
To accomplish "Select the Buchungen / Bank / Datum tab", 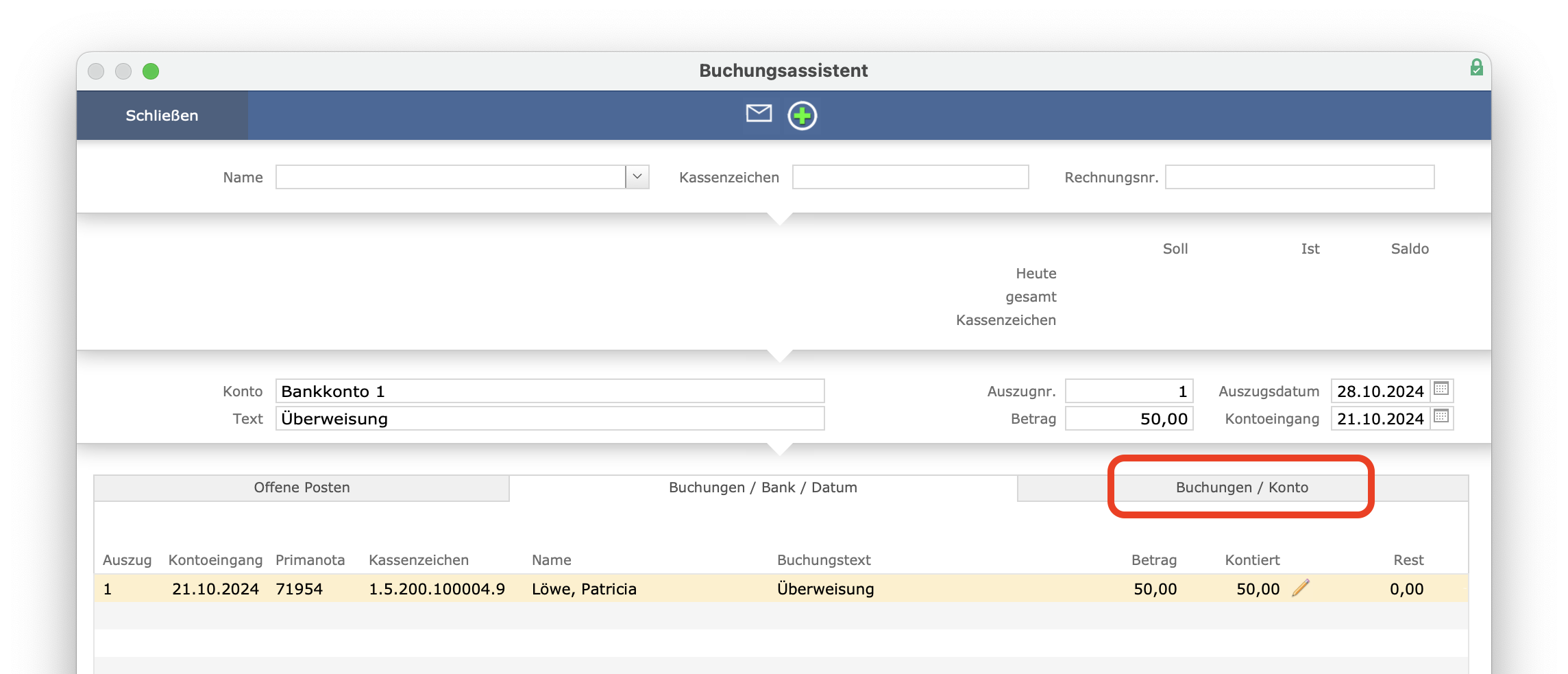I will coord(763,488).
